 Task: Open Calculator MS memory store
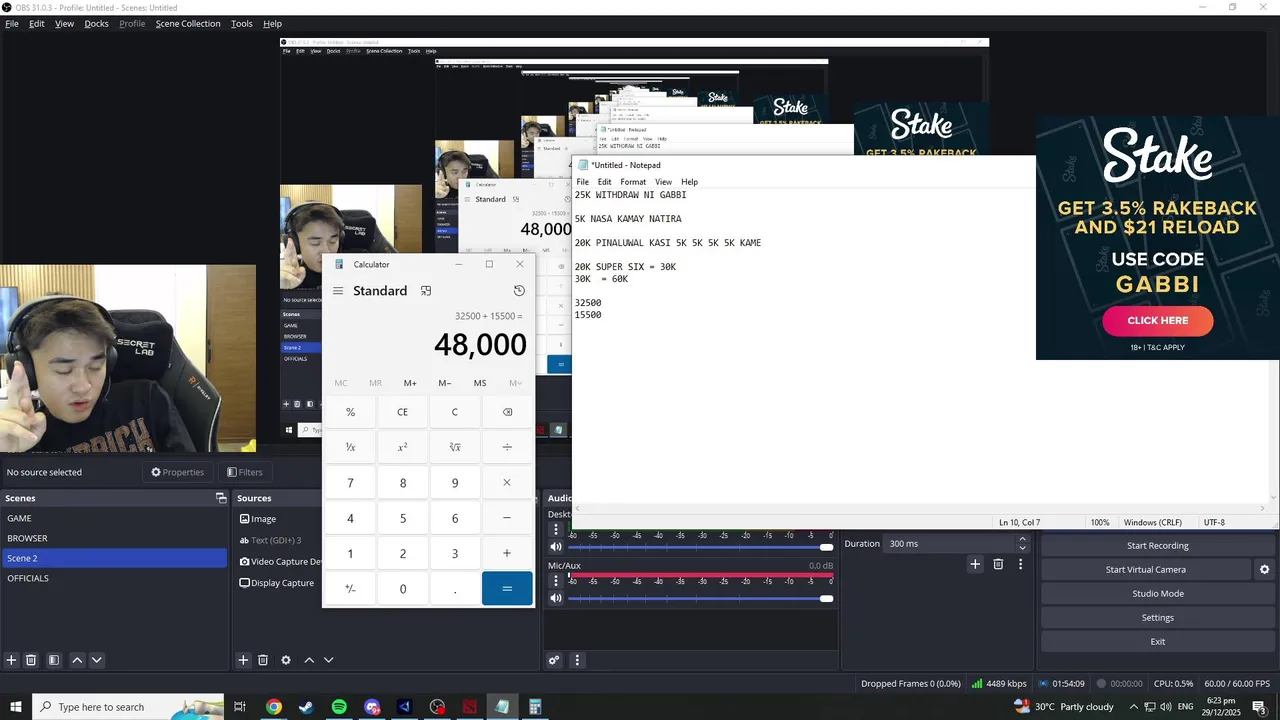point(480,383)
